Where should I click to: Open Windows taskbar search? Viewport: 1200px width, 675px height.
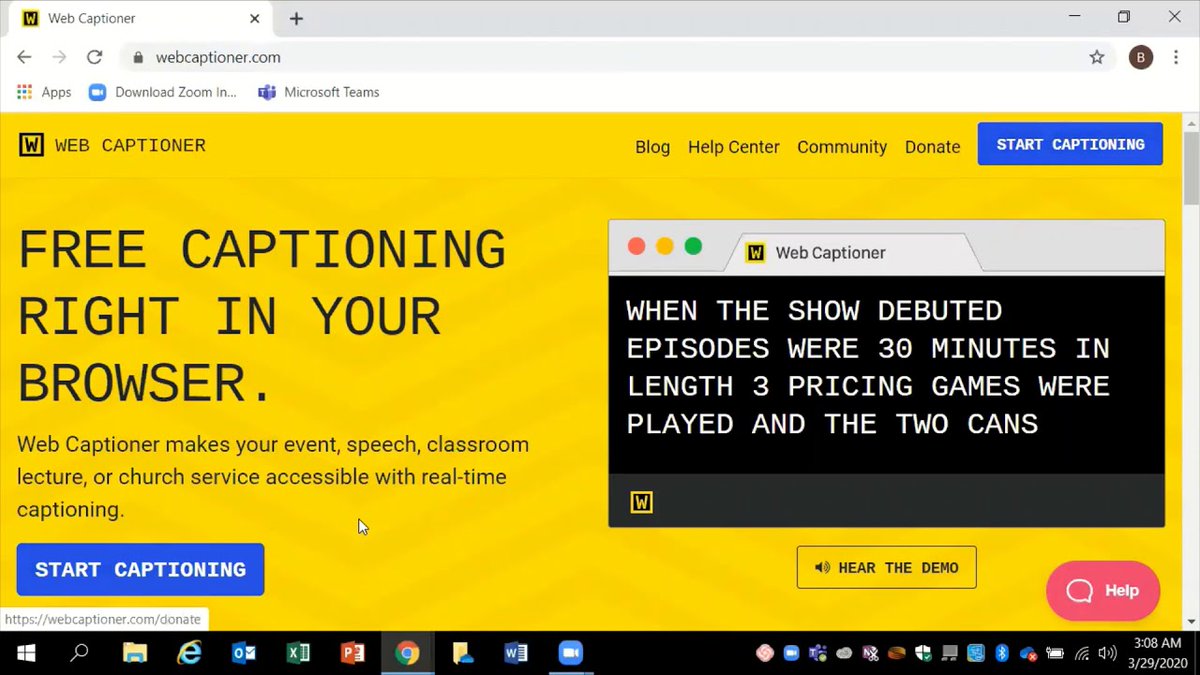pyautogui.click(x=79, y=653)
